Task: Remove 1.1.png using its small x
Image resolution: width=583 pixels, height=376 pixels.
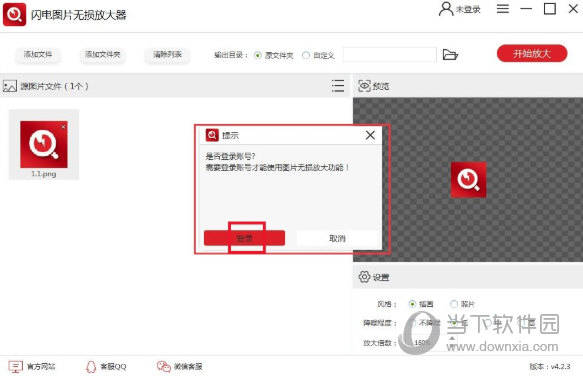Action: 64,126
